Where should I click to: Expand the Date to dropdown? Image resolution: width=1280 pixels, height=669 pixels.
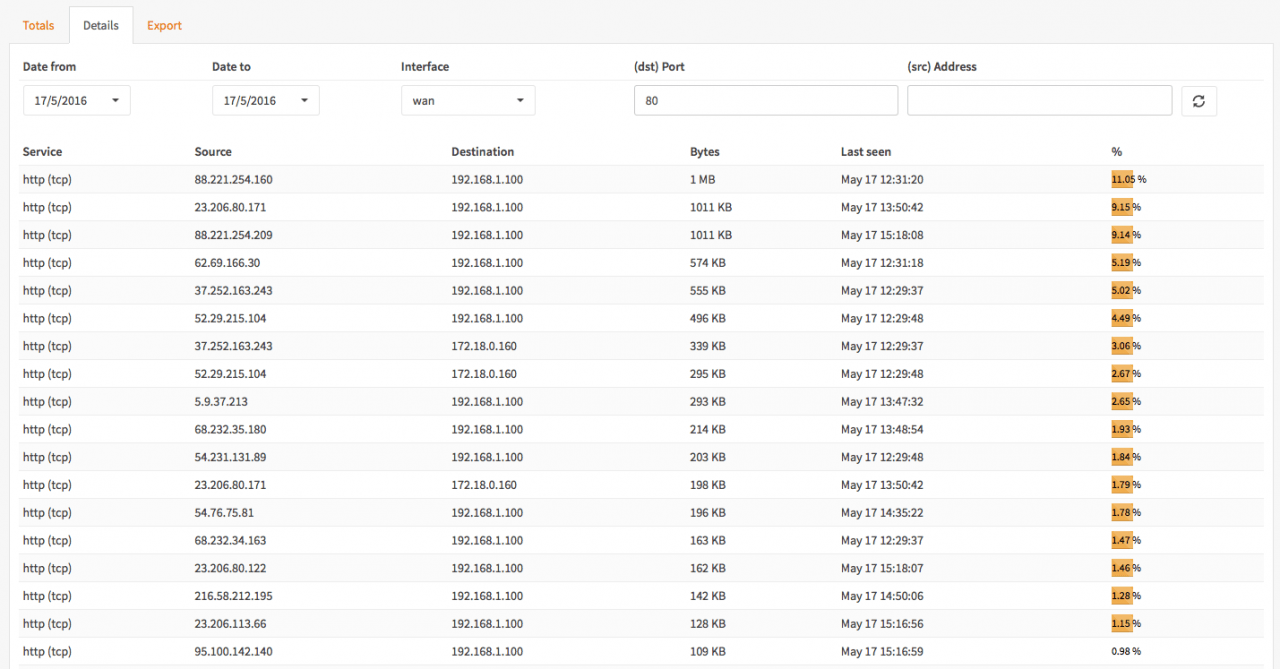pos(266,101)
